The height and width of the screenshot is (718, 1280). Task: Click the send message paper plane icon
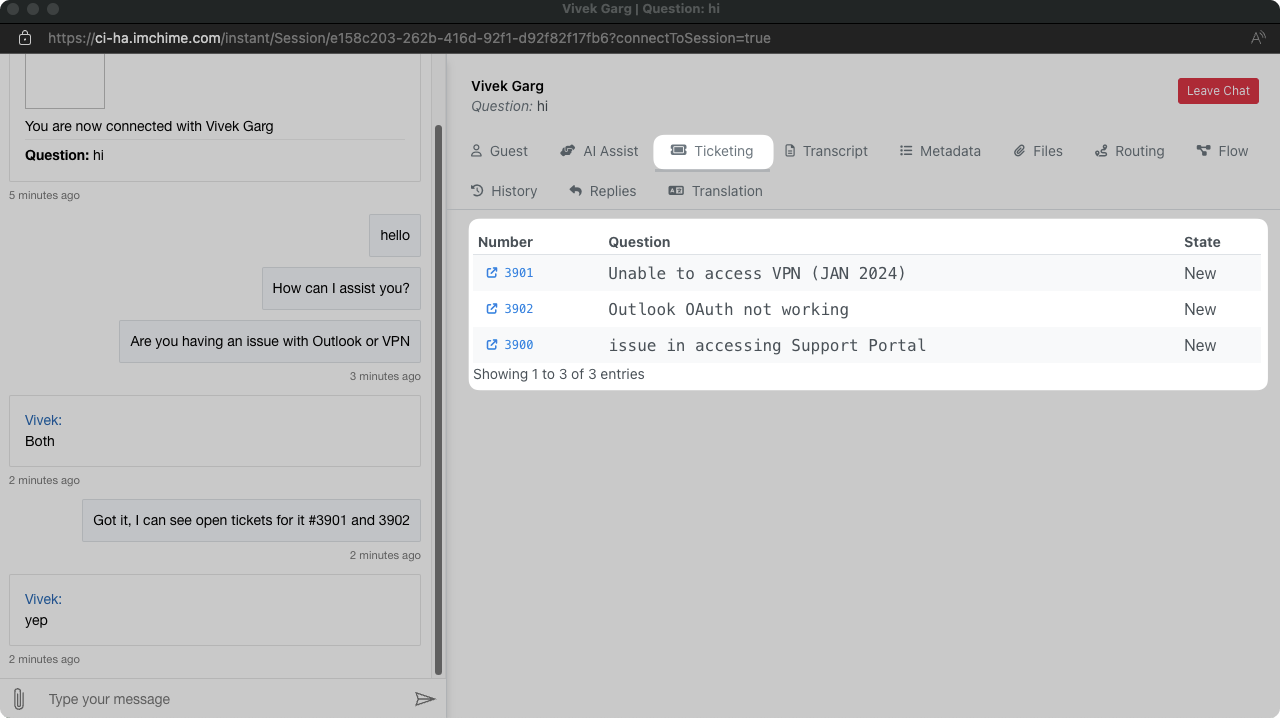[x=425, y=699]
